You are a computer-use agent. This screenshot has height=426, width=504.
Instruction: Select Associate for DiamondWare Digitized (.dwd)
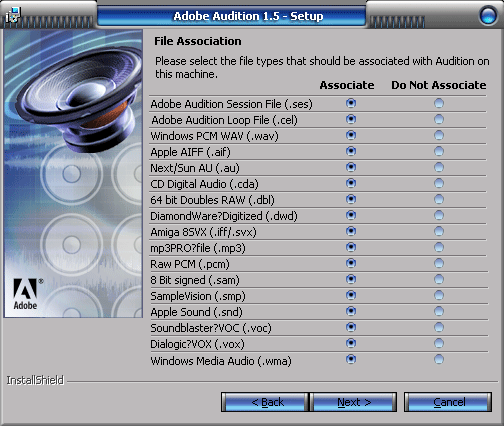[x=351, y=215]
